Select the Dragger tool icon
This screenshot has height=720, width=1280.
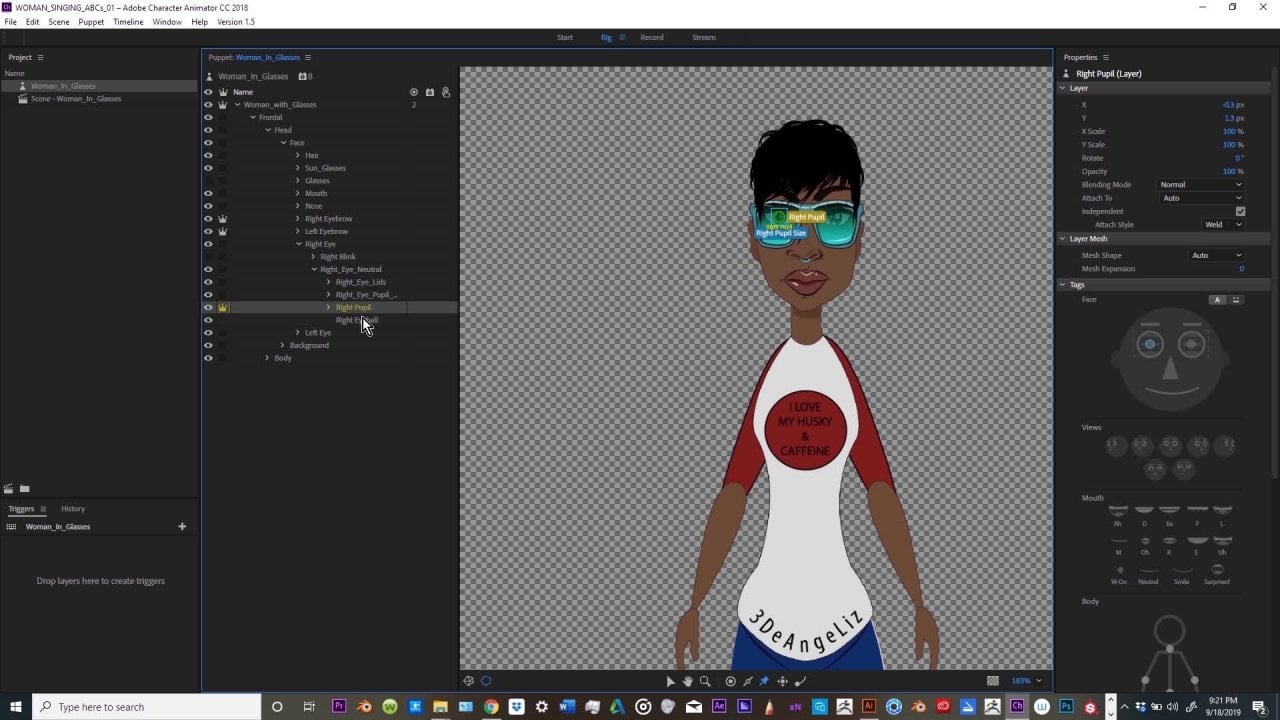tap(782, 681)
